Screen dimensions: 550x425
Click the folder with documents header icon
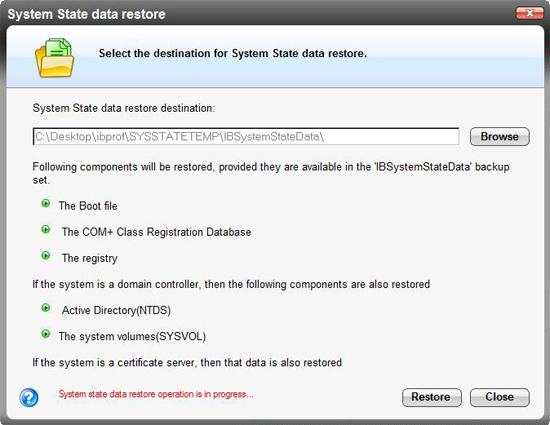pos(54,58)
